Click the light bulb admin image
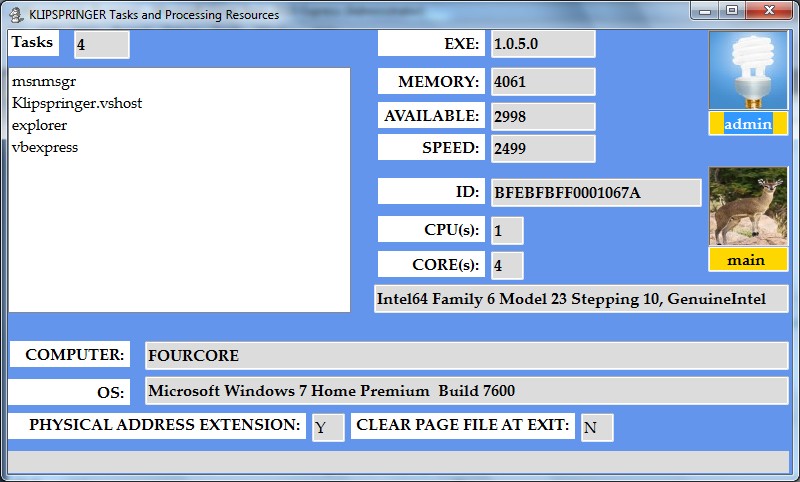 click(748, 70)
